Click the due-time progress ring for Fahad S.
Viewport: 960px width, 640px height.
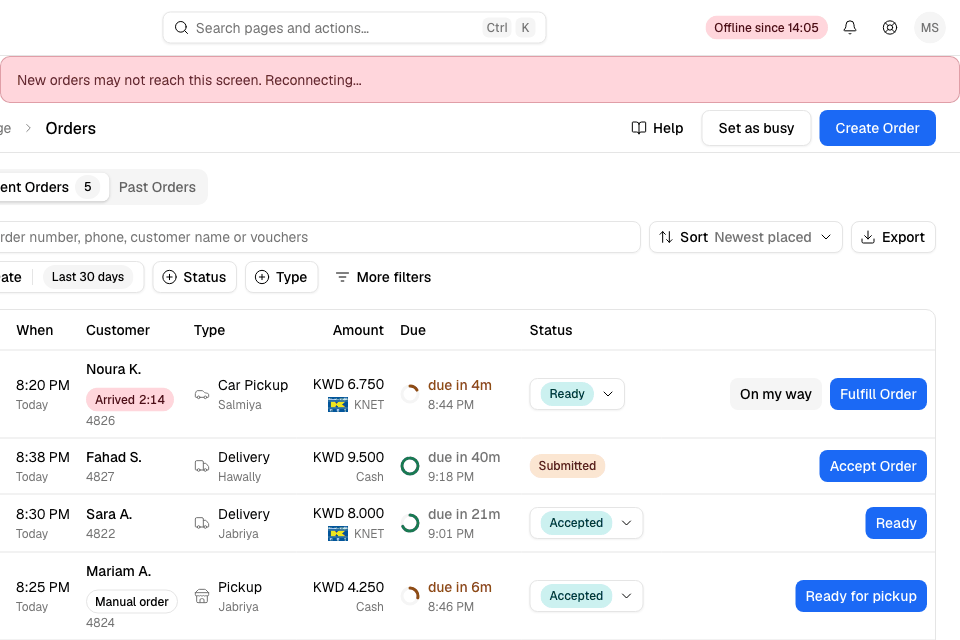pyautogui.click(x=410, y=466)
